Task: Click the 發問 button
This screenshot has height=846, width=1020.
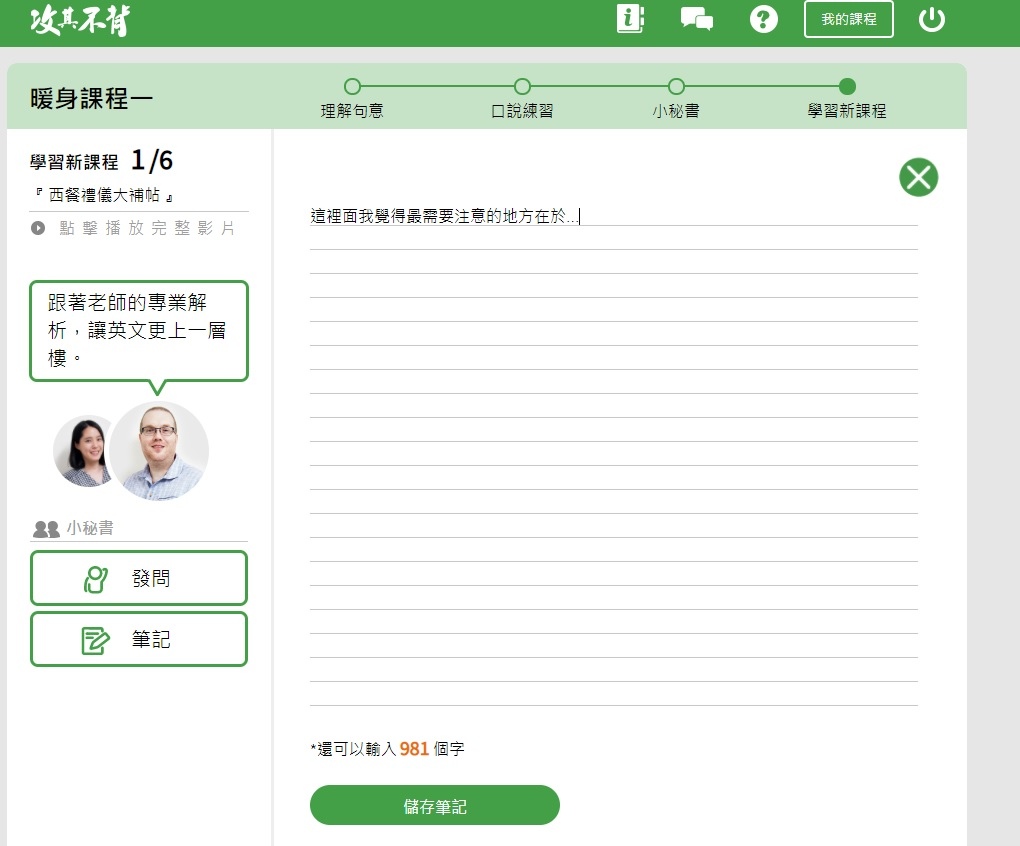Action: [139, 578]
